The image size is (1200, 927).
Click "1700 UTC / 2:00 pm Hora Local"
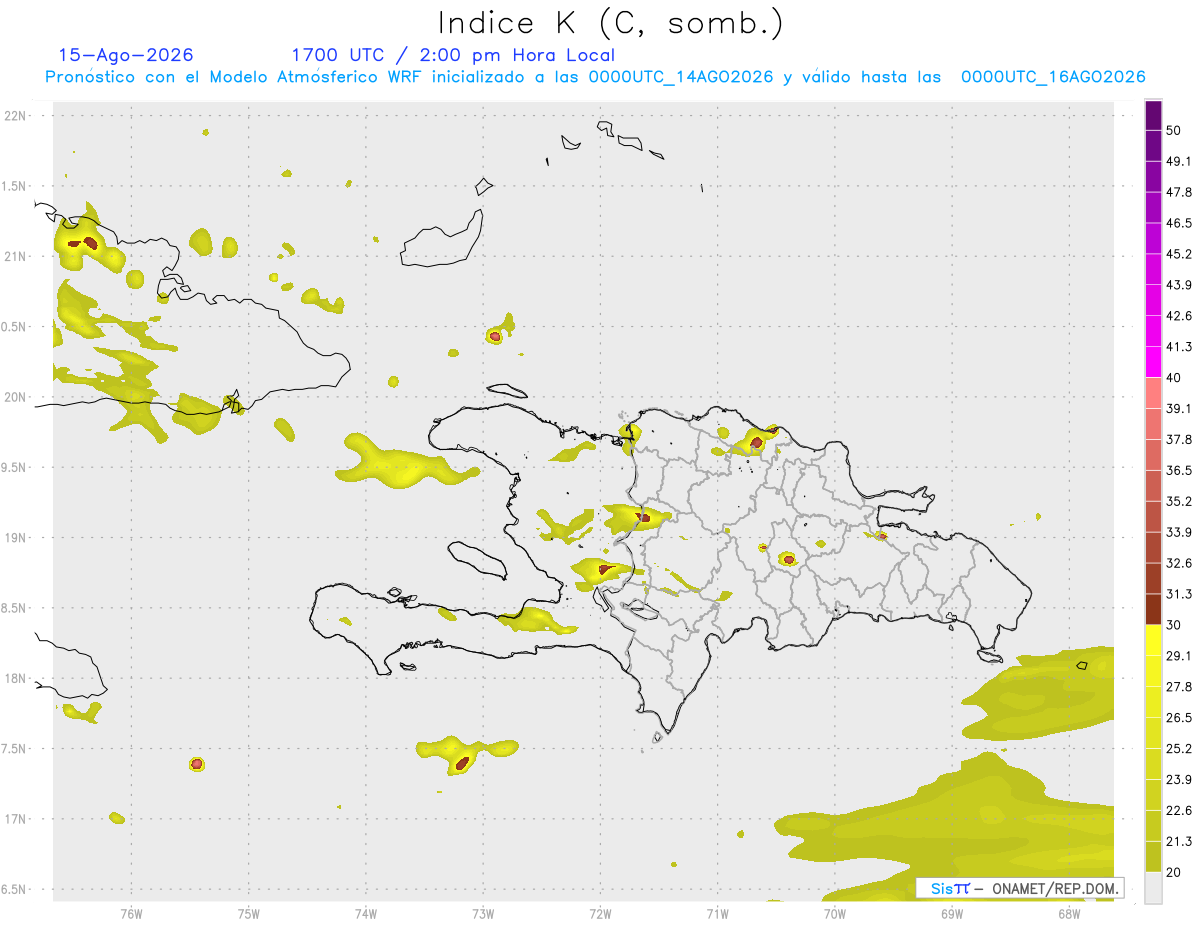click(x=453, y=55)
